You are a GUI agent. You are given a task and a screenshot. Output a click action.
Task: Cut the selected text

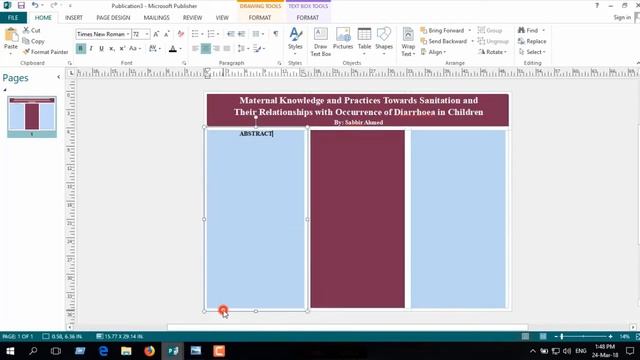pos(31,30)
